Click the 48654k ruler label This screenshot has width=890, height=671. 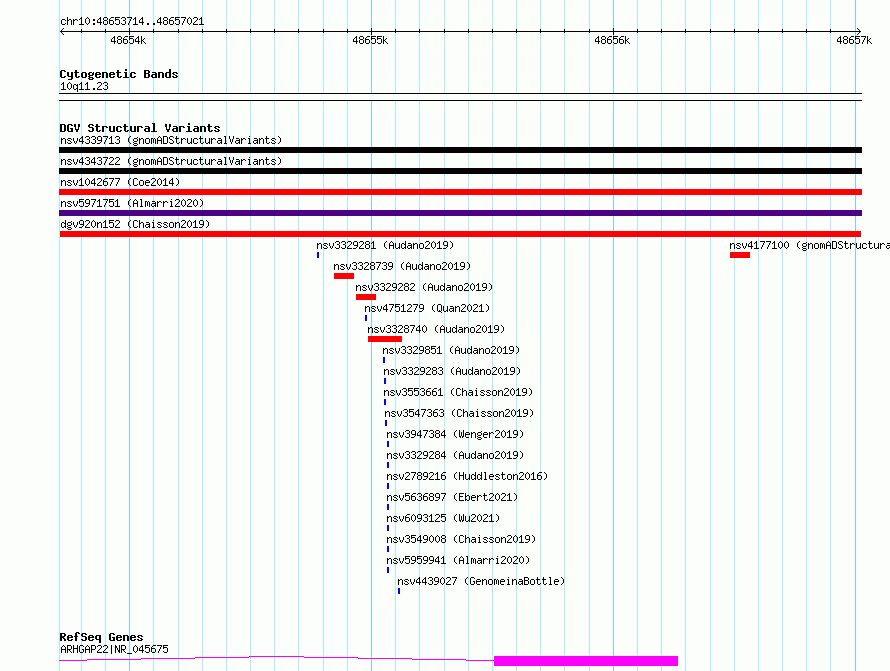click(128, 40)
